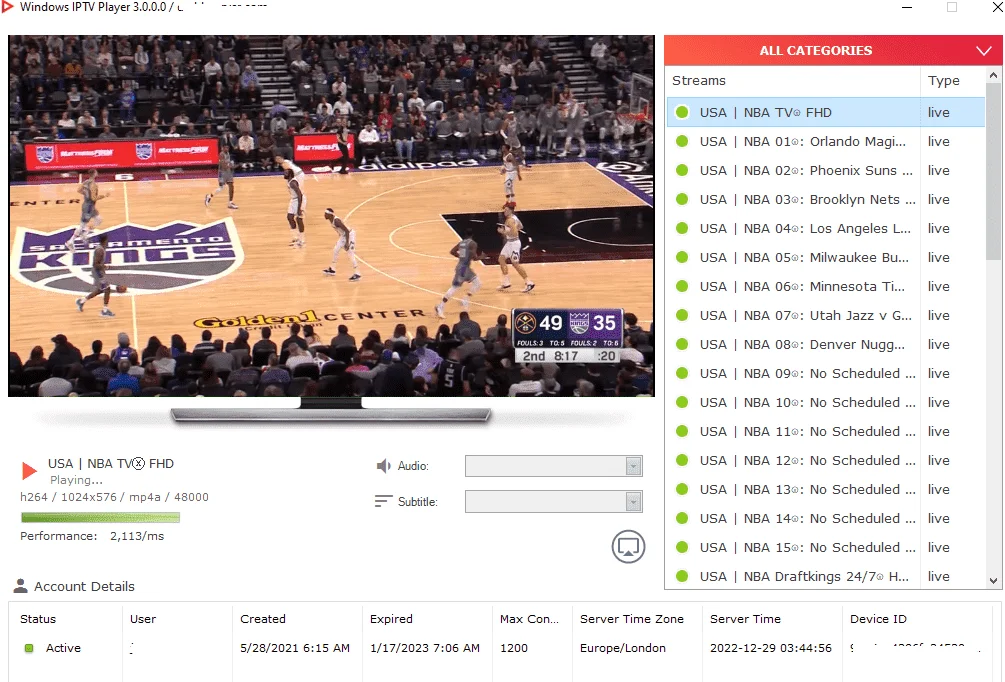This screenshot has height=682, width=1005.
Task: Select NBA 07 Utah Jazz stream
Action: coord(826,315)
